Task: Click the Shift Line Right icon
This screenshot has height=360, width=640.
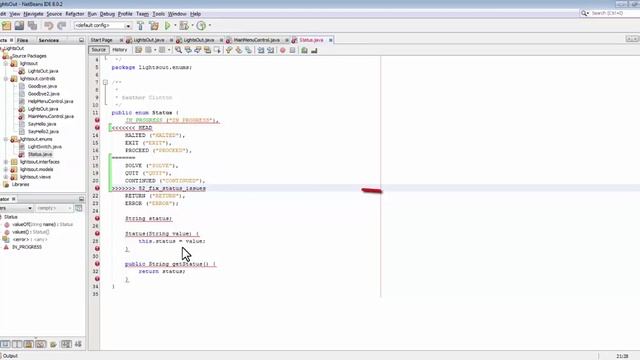Action: [270, 50]
